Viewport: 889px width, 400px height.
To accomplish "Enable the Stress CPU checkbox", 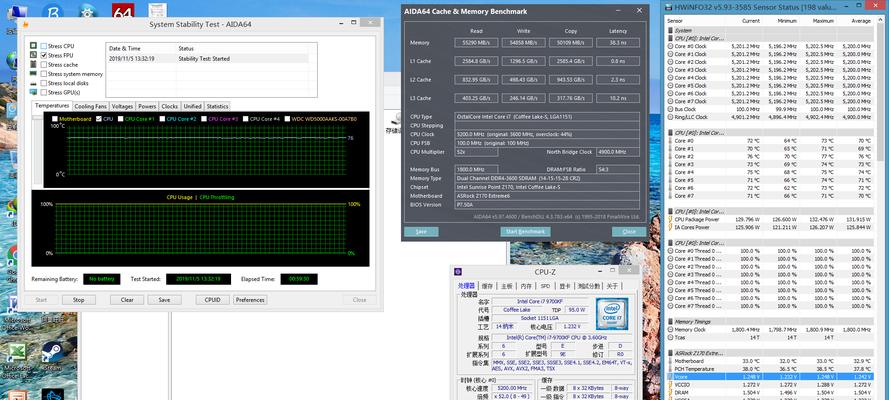I will pos(44,46).
